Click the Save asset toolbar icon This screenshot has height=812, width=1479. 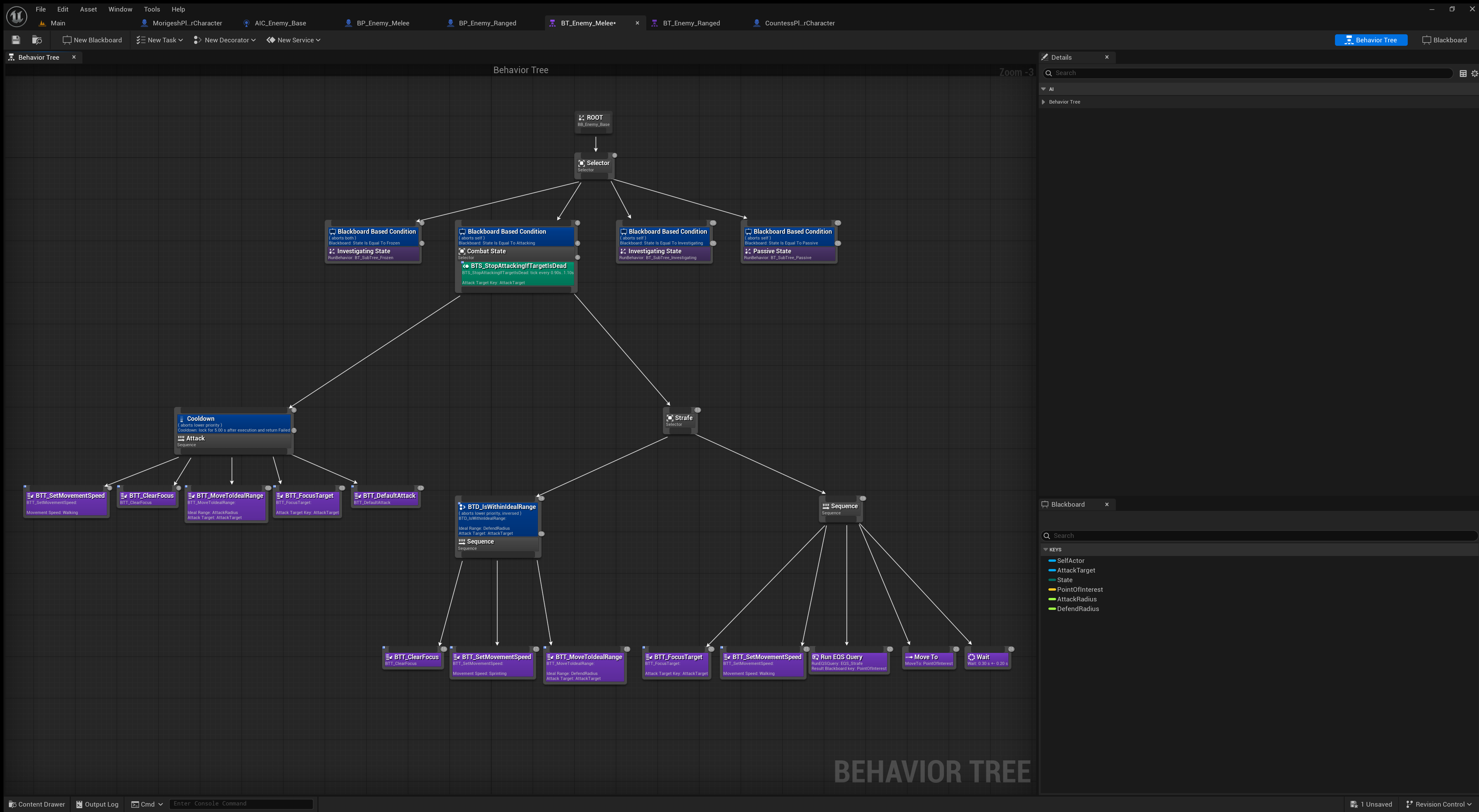tap(16, 40)
